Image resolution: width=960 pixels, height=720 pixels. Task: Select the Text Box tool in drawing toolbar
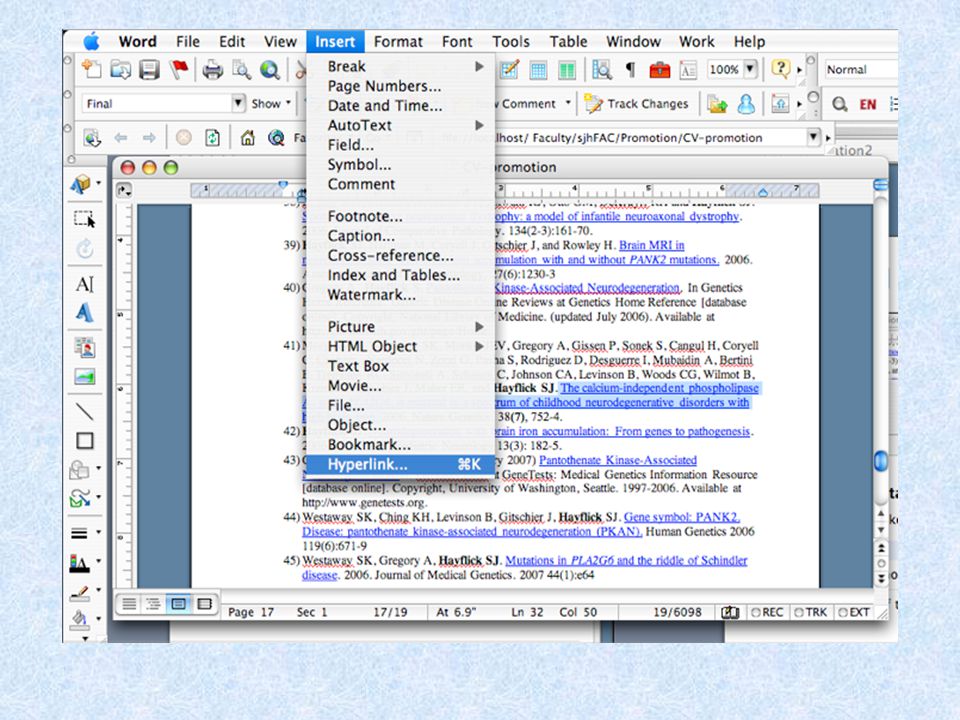pyautogui.click(x=84, y=284)
